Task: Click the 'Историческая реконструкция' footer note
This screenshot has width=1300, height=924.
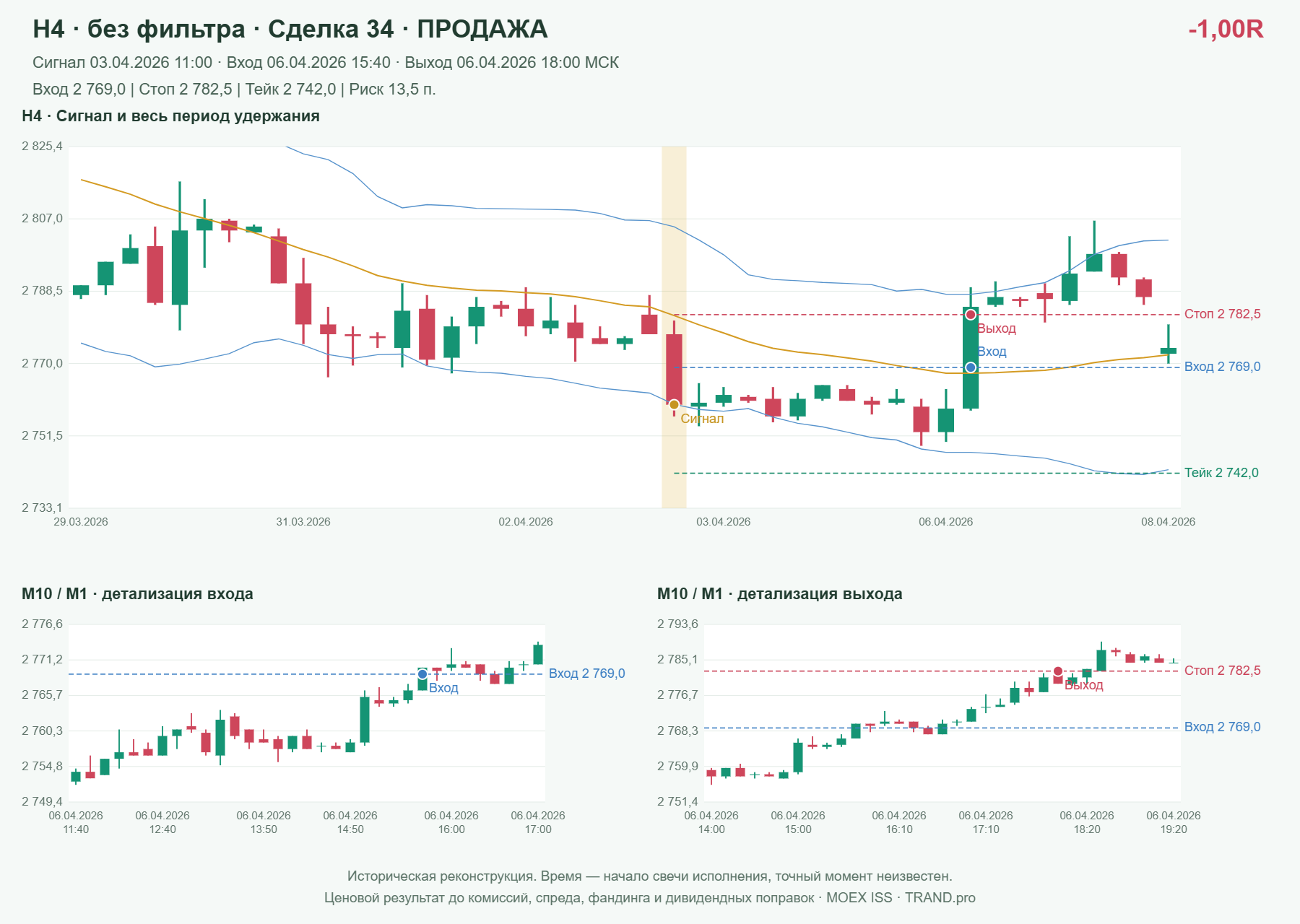Action: 650,876
